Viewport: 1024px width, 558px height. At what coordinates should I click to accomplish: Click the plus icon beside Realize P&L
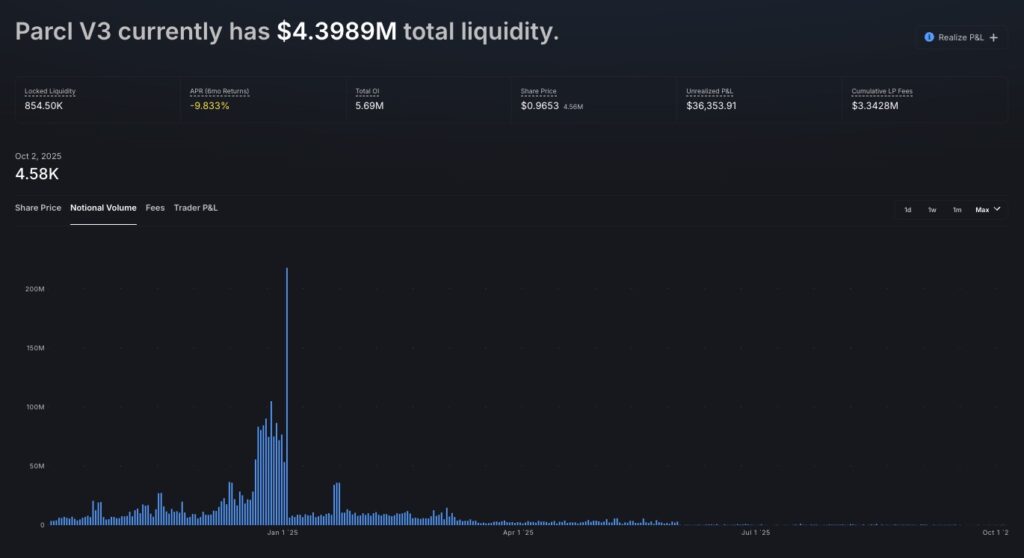click(x=993, y=37)
